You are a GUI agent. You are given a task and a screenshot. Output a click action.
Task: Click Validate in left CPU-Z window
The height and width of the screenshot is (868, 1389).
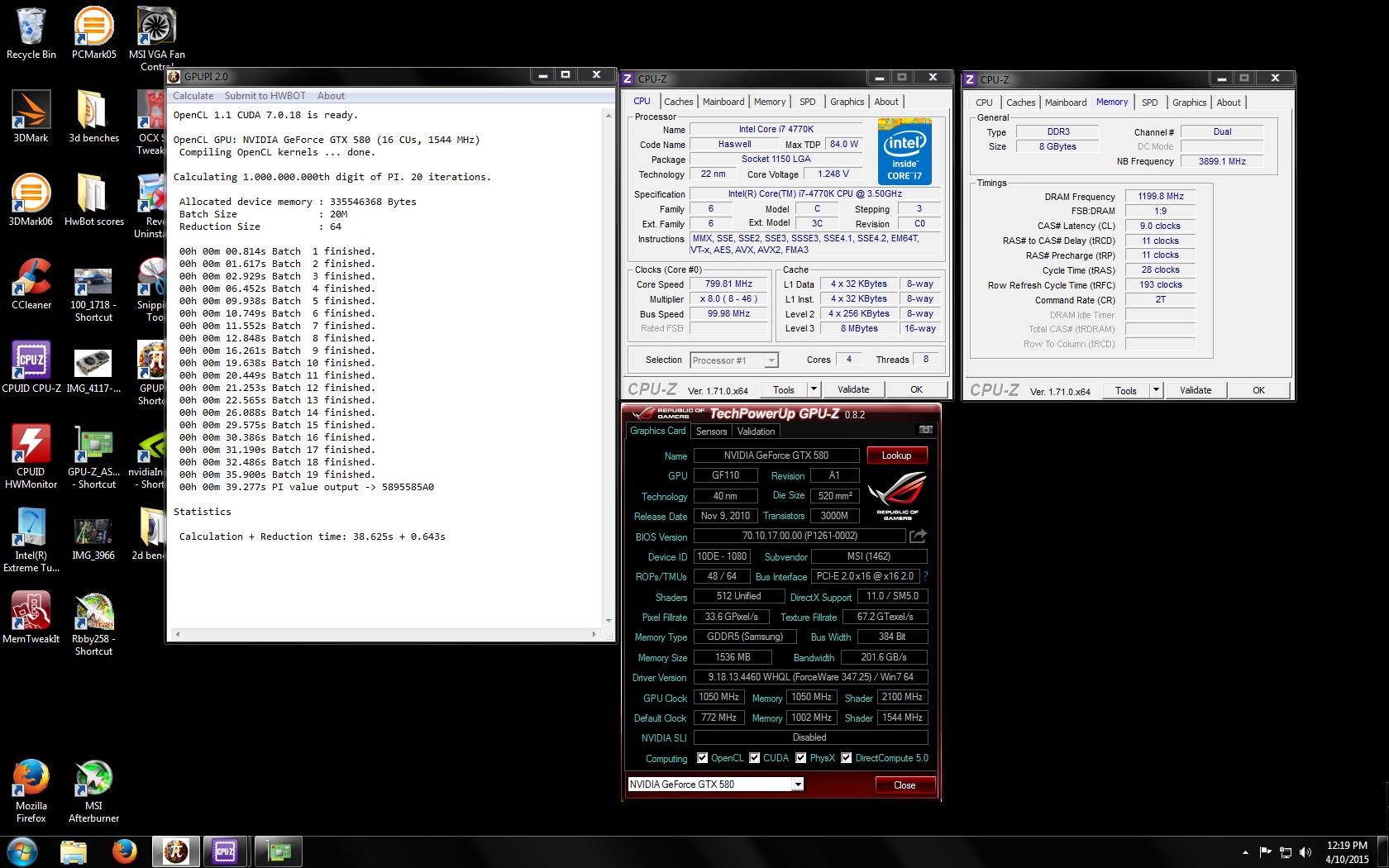pyautogui.click(x=853, y=389)
